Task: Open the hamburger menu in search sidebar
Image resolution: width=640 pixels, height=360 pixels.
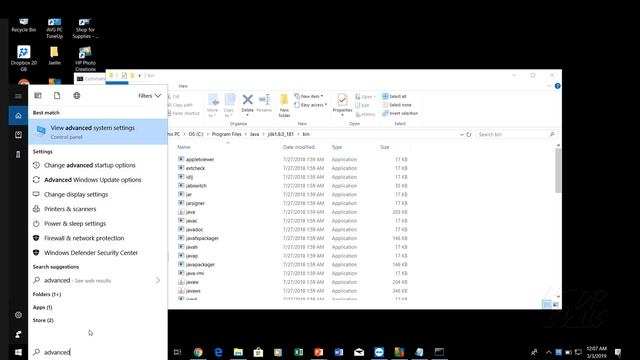Action: 18,96
